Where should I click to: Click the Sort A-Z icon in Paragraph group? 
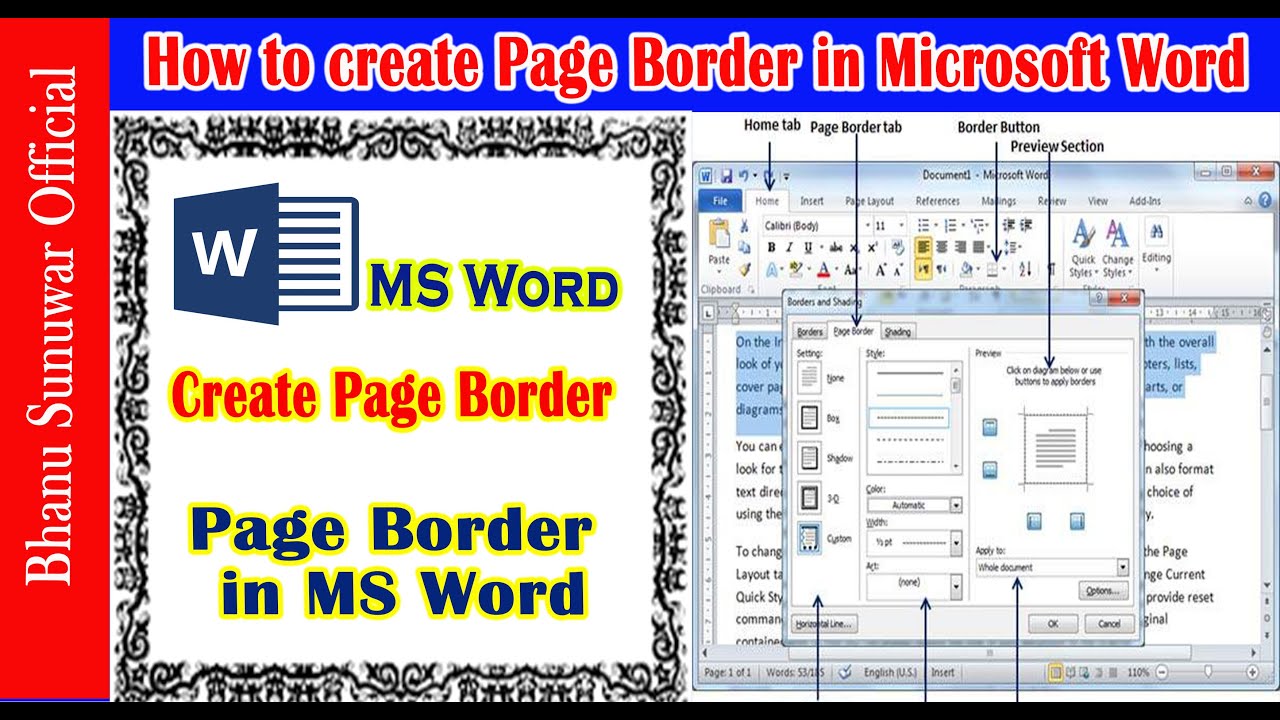1026,269
